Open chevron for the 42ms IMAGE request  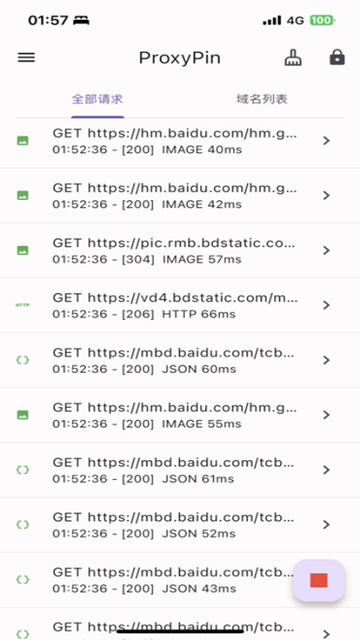click(326, 196)
